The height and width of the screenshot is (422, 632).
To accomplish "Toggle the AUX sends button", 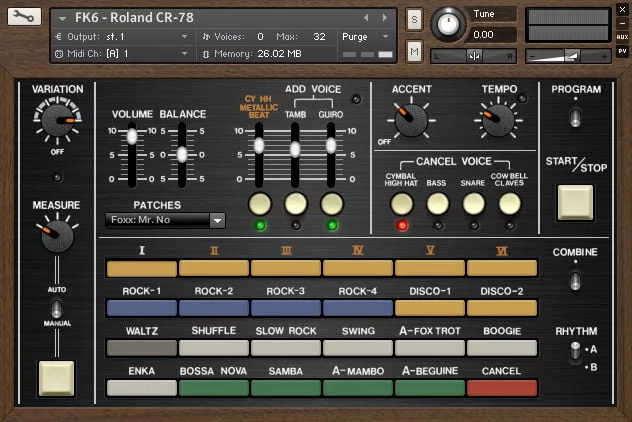I will click(622, 37).
